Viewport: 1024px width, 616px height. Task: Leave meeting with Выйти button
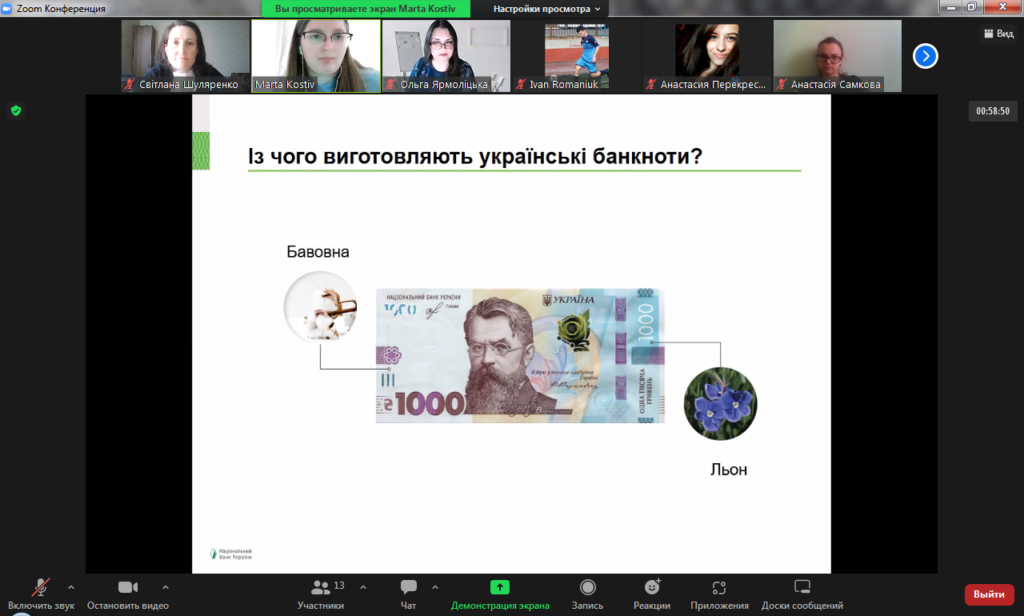989,594
